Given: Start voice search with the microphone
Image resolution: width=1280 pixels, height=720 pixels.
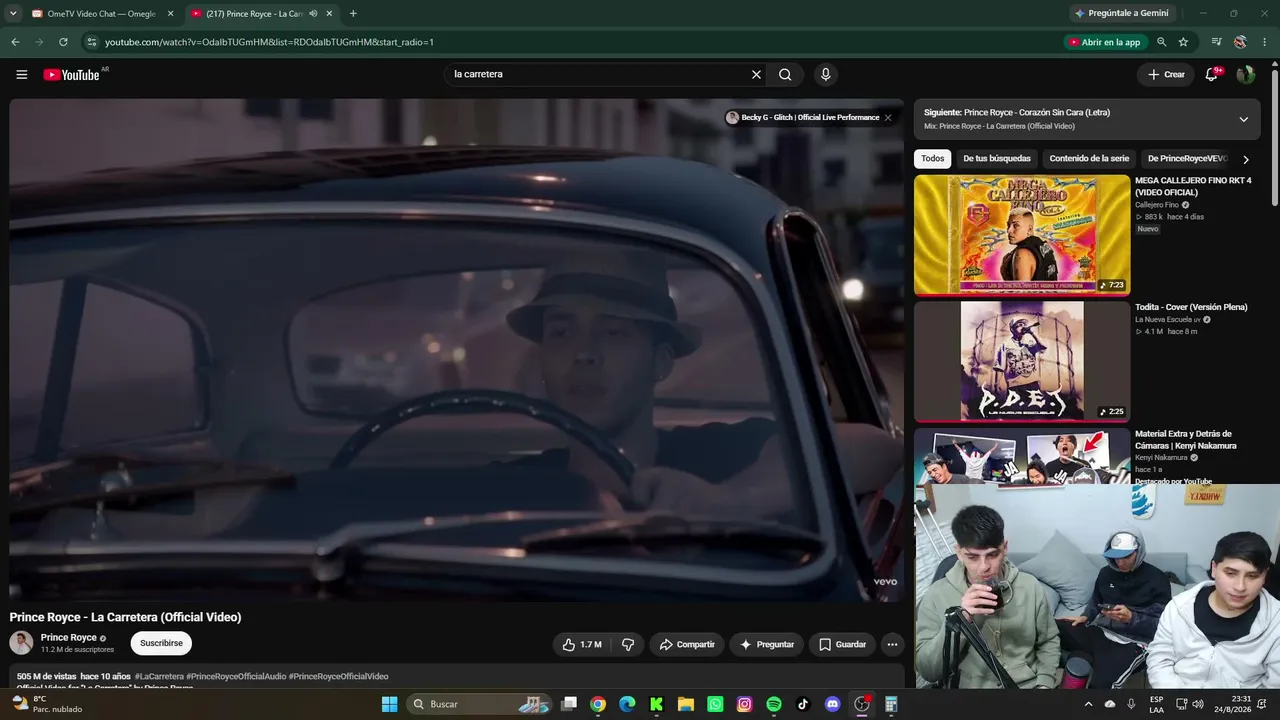Looking at the screenshot, I should (x=825, y=74).
